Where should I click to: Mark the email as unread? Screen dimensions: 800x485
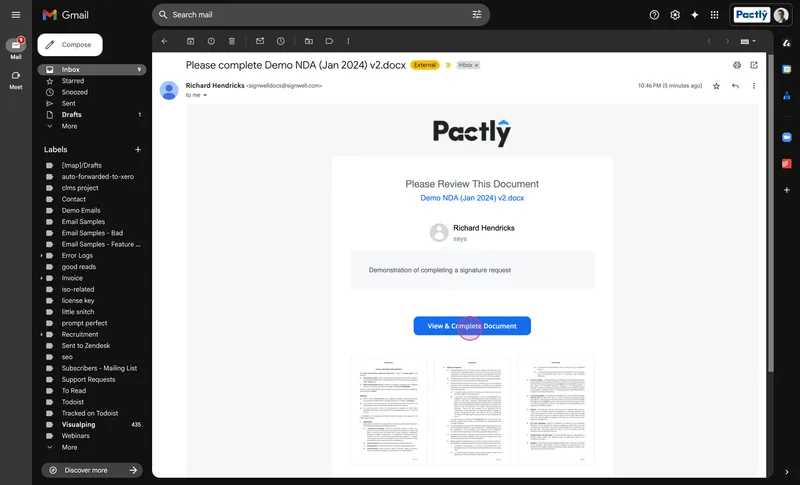point(260,41)
